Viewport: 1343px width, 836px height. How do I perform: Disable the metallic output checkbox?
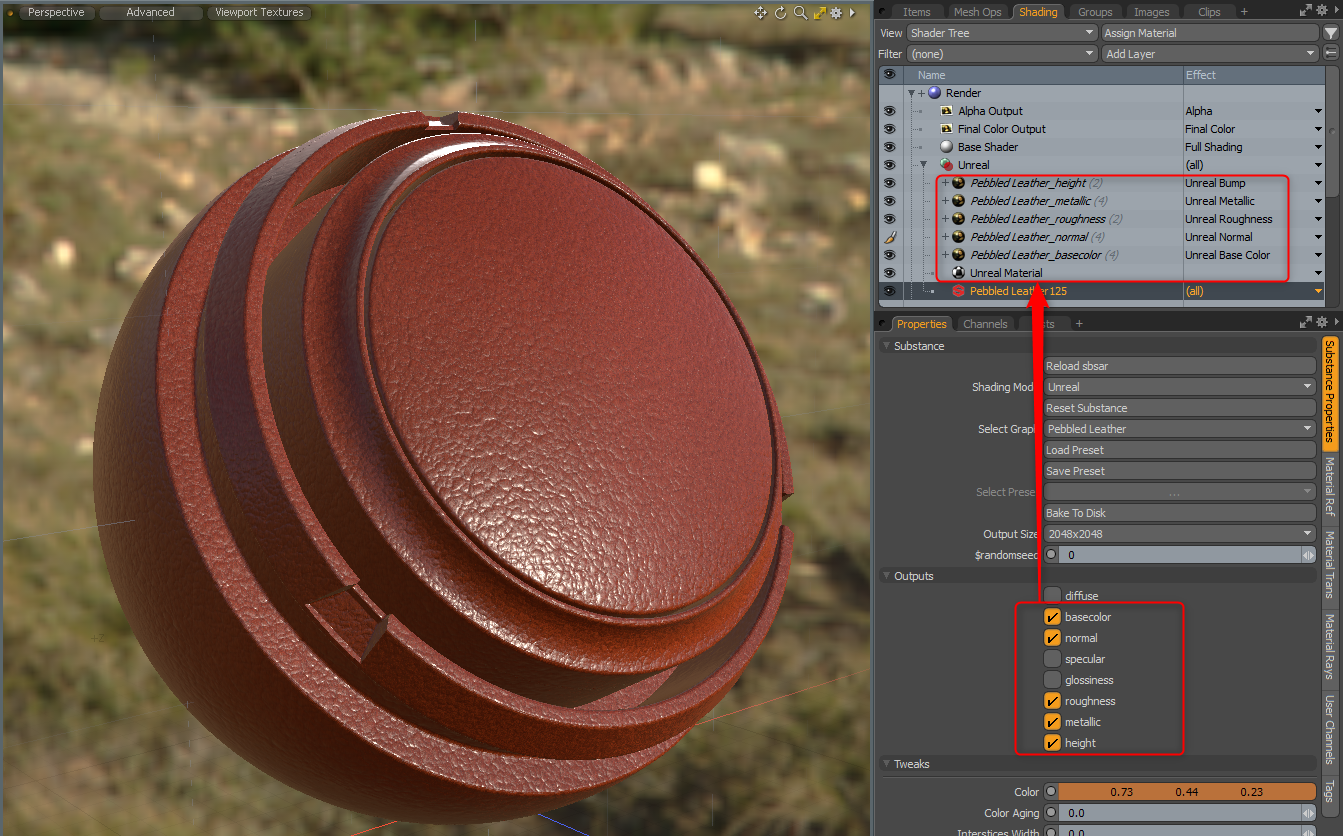point(1052,721)
